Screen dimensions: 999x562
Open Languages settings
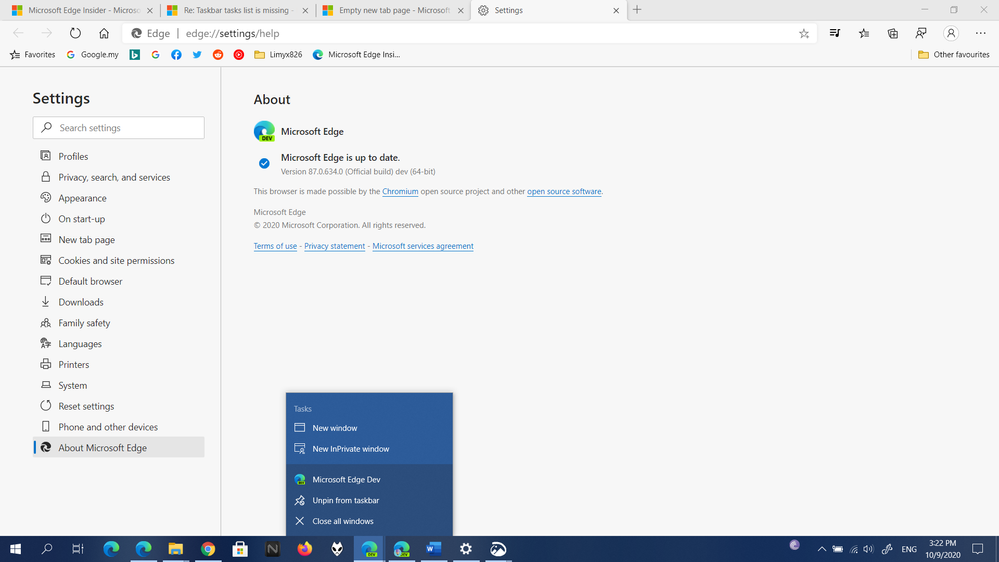click(119, 343)
